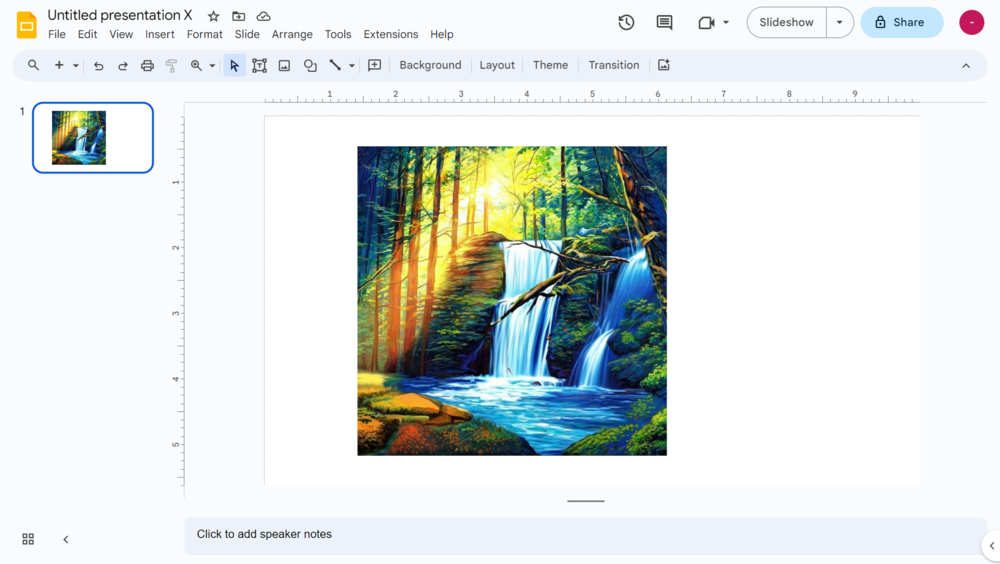Select the shape tool icon

coord(310,65)
